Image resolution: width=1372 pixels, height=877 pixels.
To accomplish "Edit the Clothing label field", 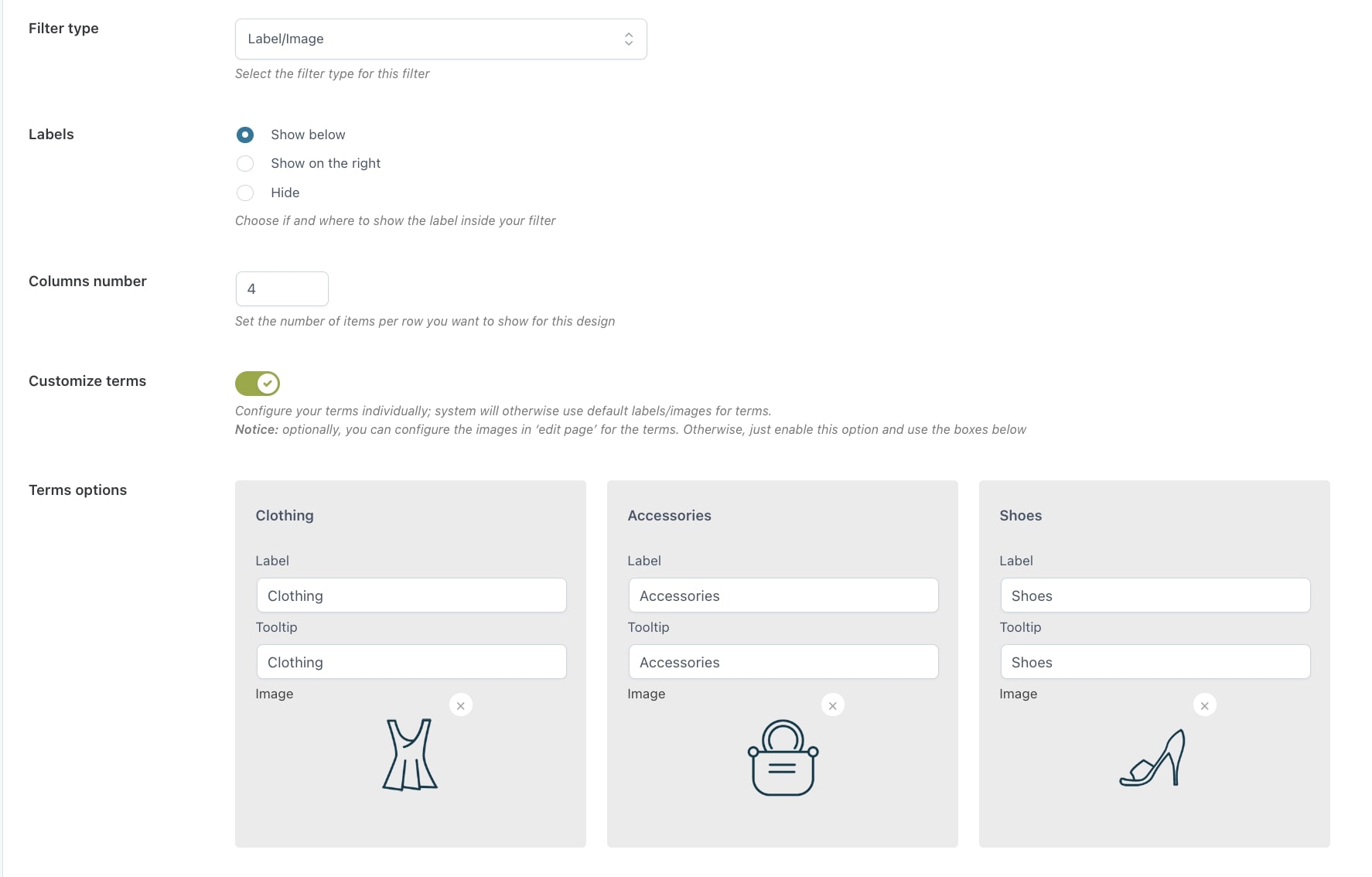I will point(411,595).
